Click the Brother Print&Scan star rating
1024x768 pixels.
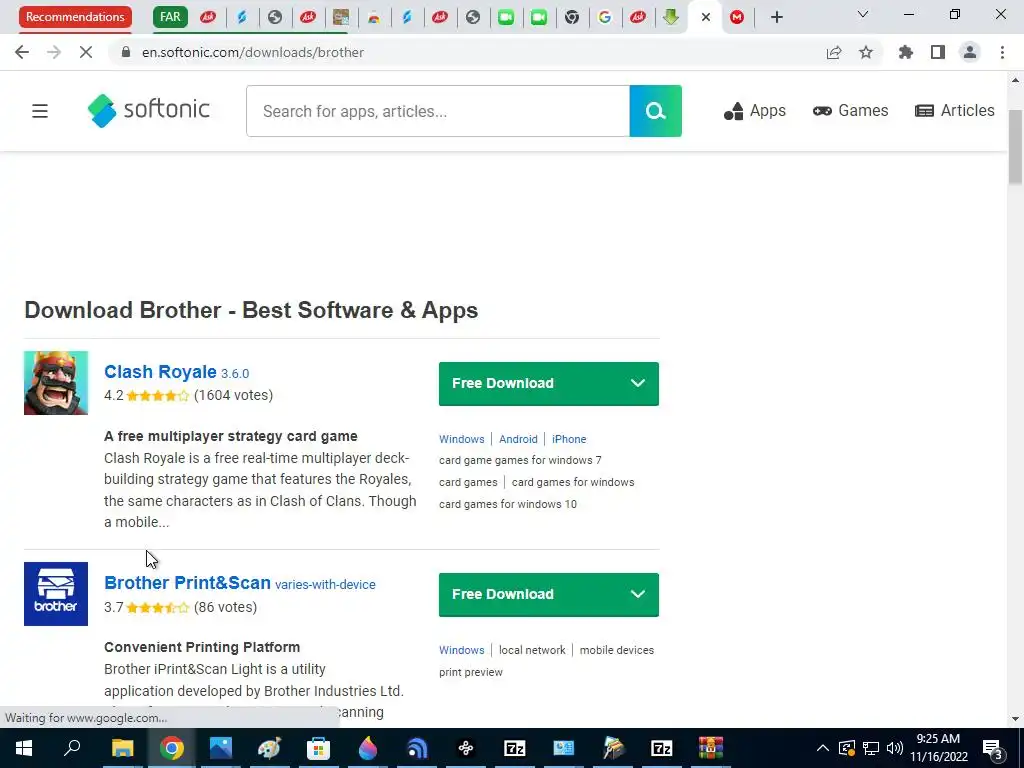(157, 607)
